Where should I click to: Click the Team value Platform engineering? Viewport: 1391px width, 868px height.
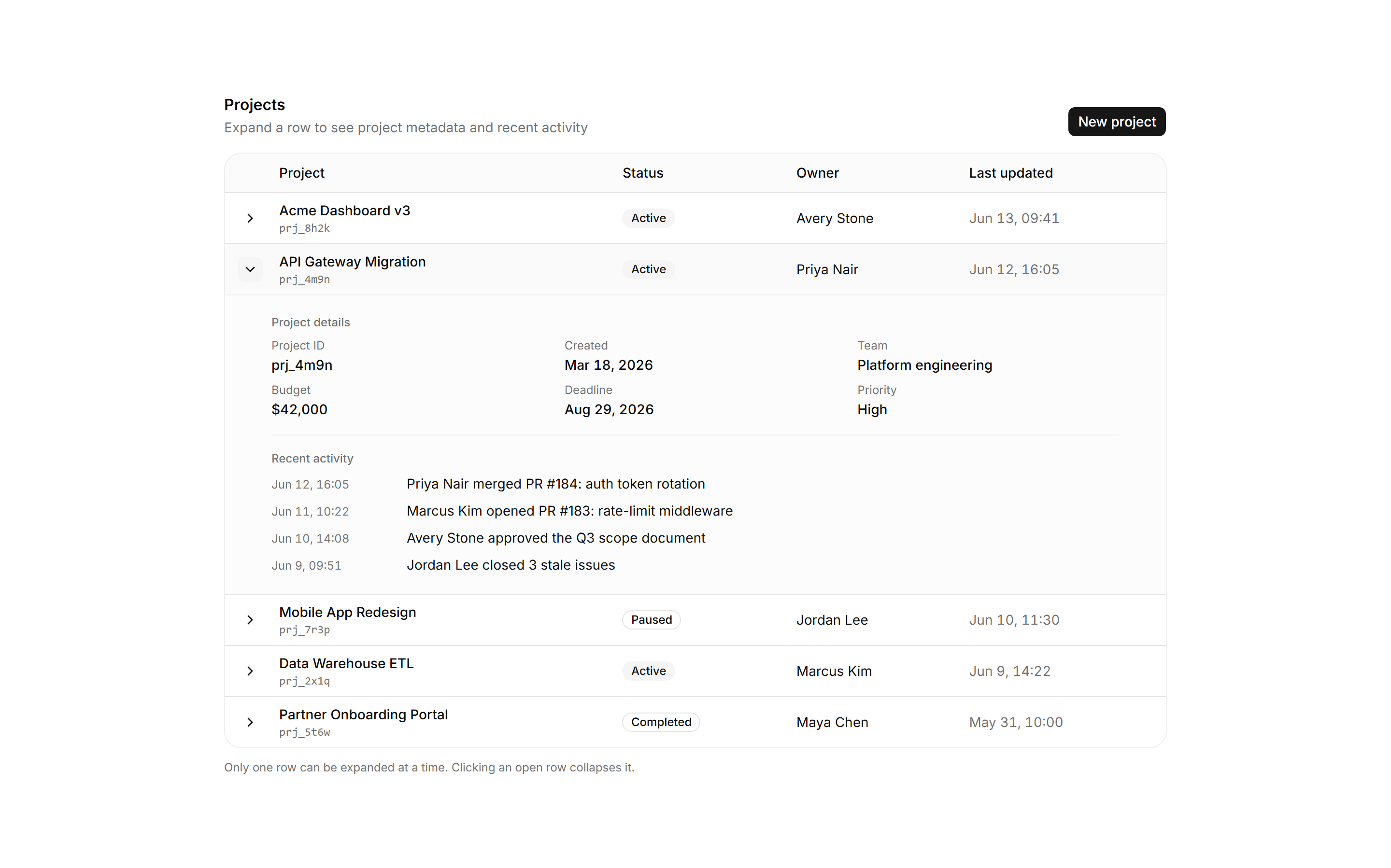click(x=924, y=365)
